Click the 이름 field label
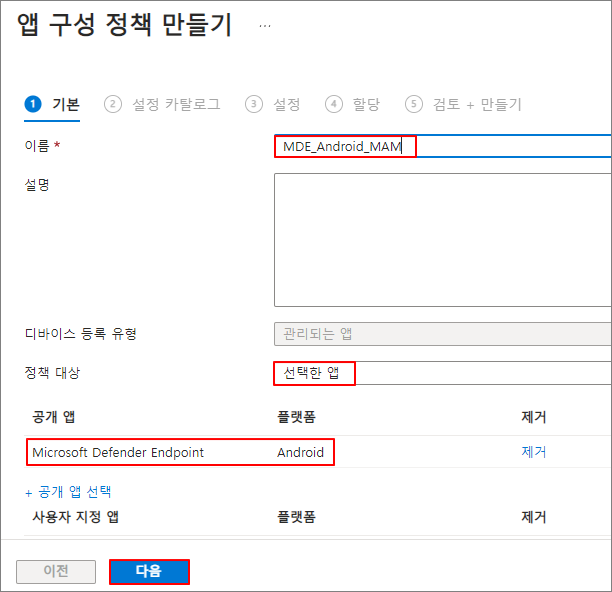 coord(37,146)
